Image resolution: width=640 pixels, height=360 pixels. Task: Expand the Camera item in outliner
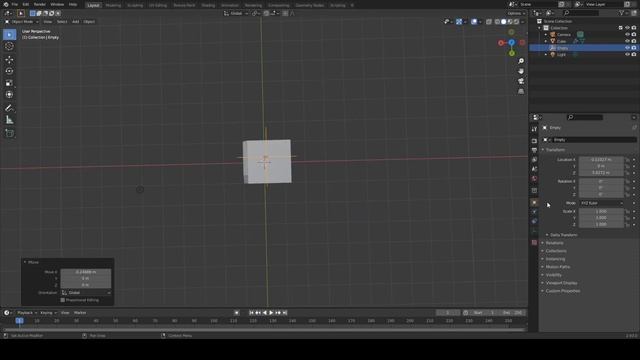(x=546, y=35)
